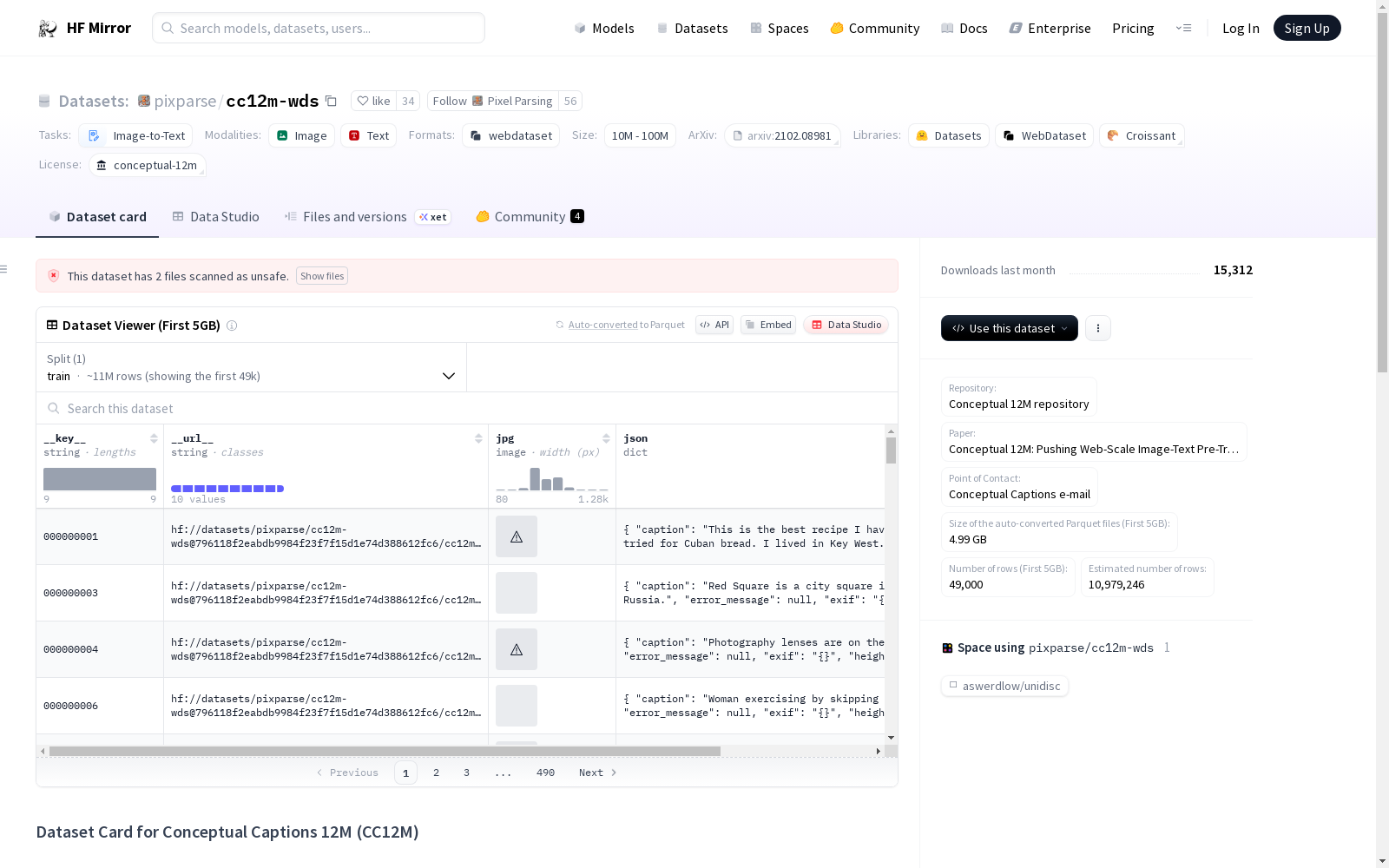Open the aswerdlow/unidisc space
Viewport: 1389px width, 868px height.
(x=1004, y=686)
